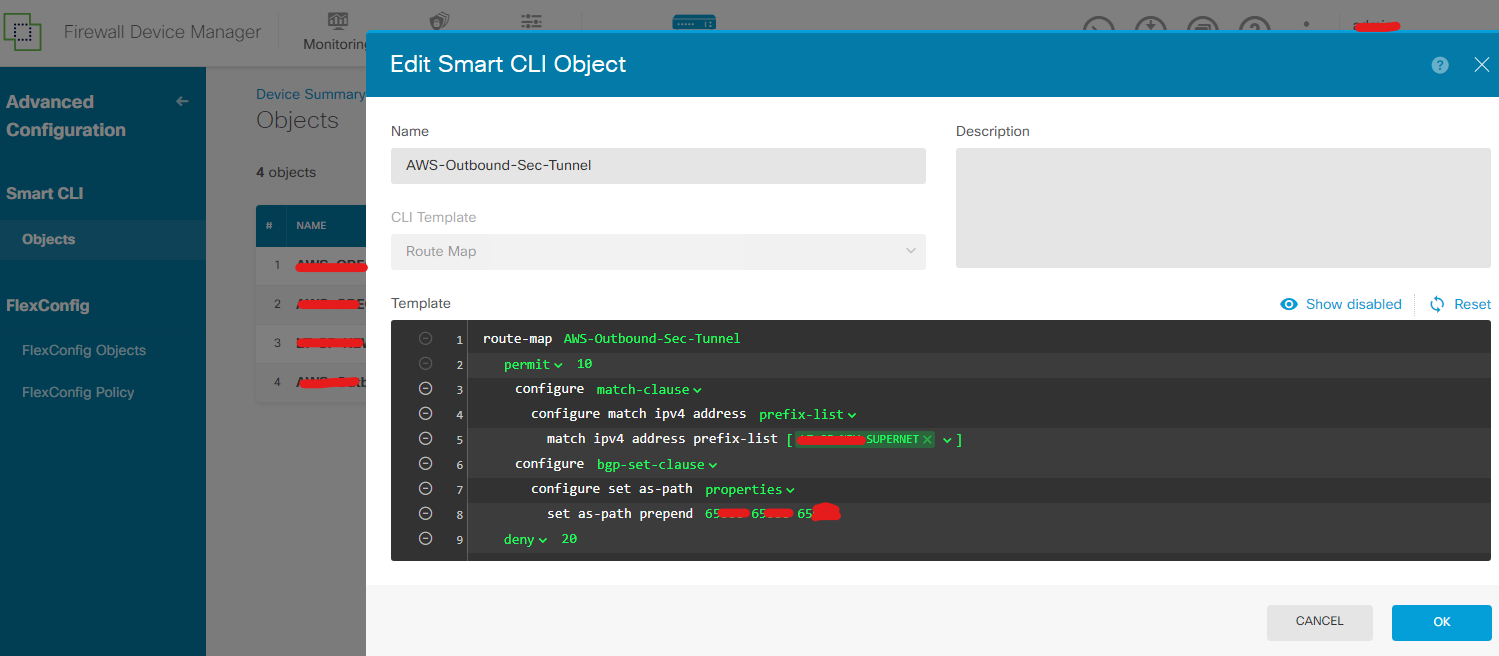
Task: Remove the SUPERNET prefix-list chip
Action: [927, 439]
